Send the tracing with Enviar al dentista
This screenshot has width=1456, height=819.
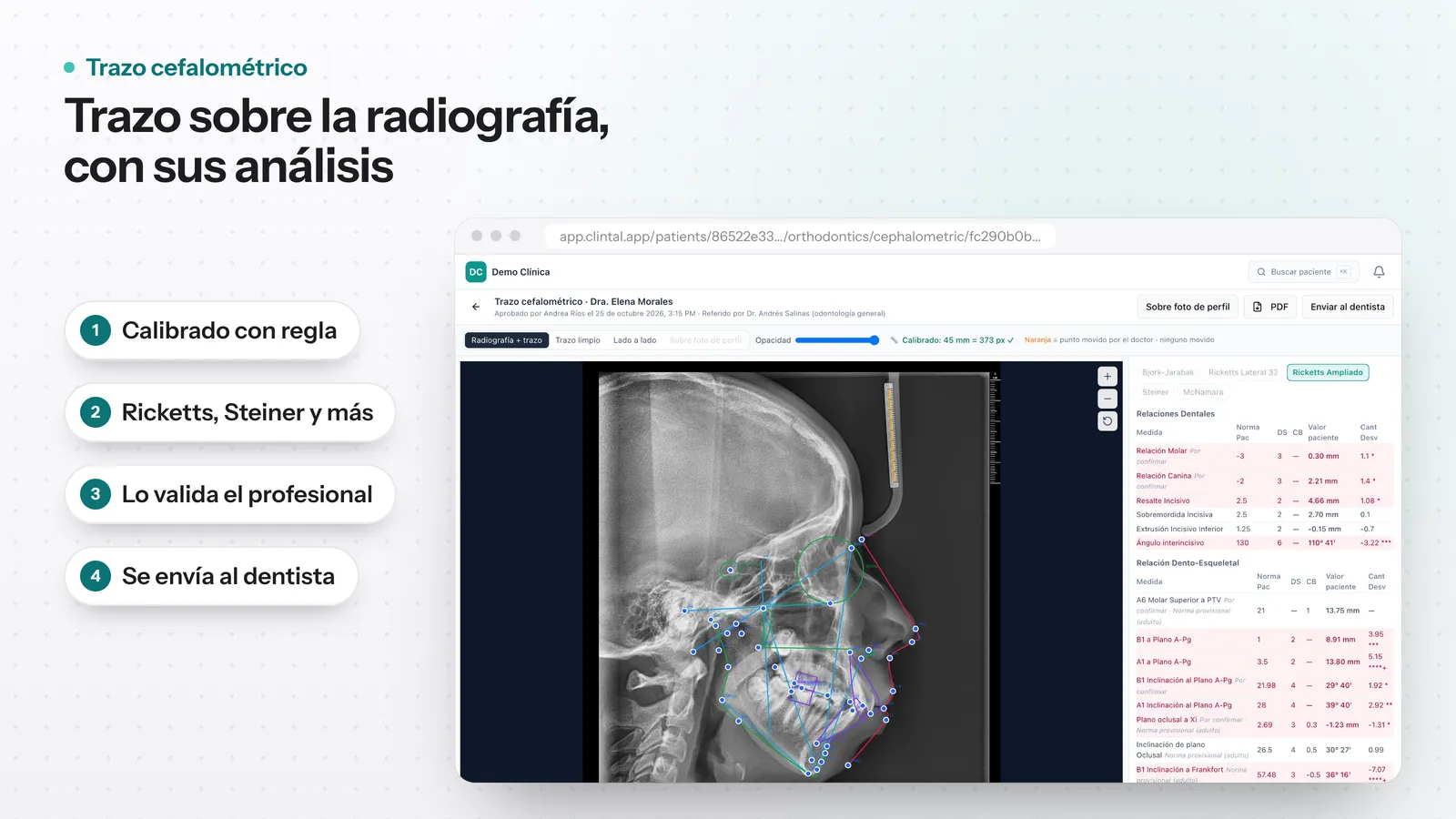pyautogui.click(x=1348, y=307)
